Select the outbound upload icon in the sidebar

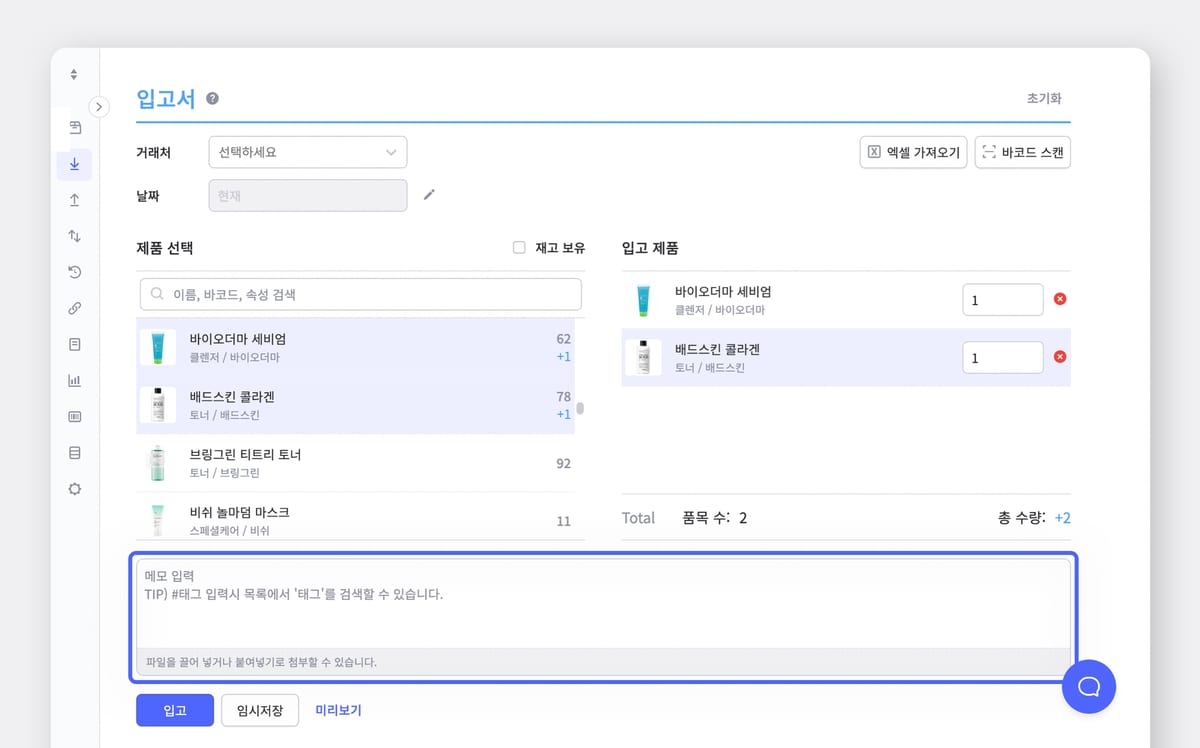[74, 199]
